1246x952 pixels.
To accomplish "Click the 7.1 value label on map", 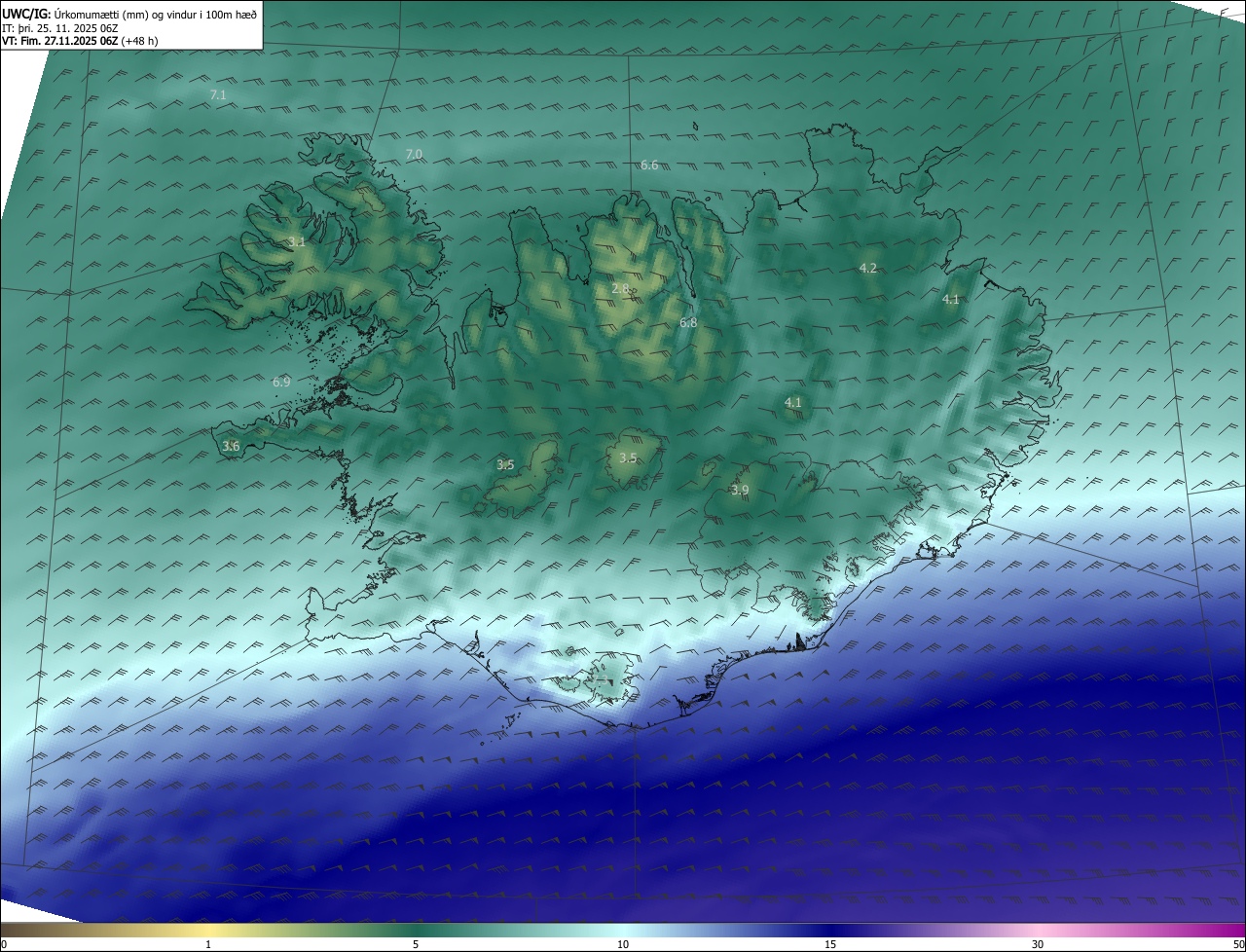I will 218,94.
